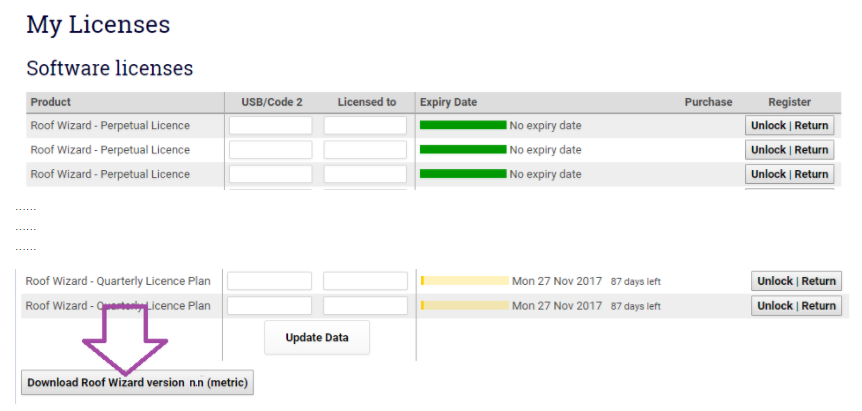Screen dimensions: 862x411
Task: Click the Licensed to column header
Action: point(367,102)
